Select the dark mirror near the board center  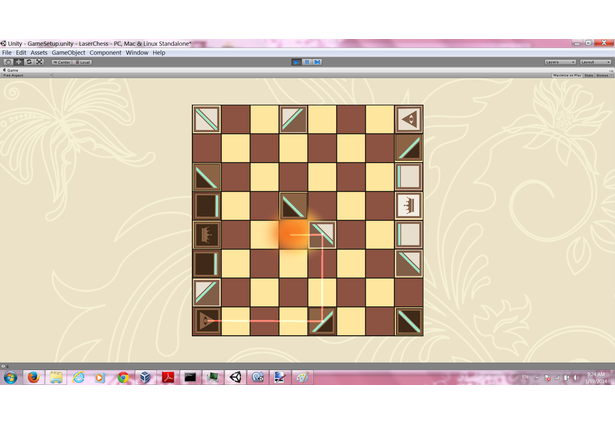pos(293,206)
